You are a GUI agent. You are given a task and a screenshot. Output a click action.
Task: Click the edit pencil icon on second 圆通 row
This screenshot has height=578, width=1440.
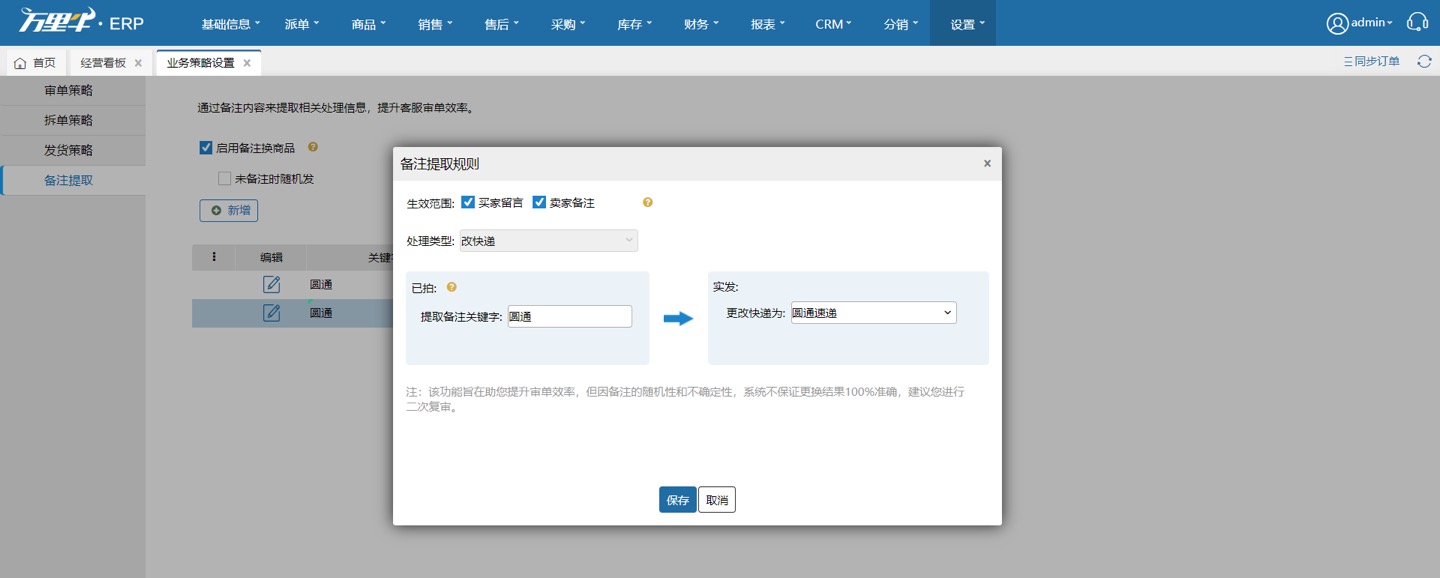tap(271, 312)
